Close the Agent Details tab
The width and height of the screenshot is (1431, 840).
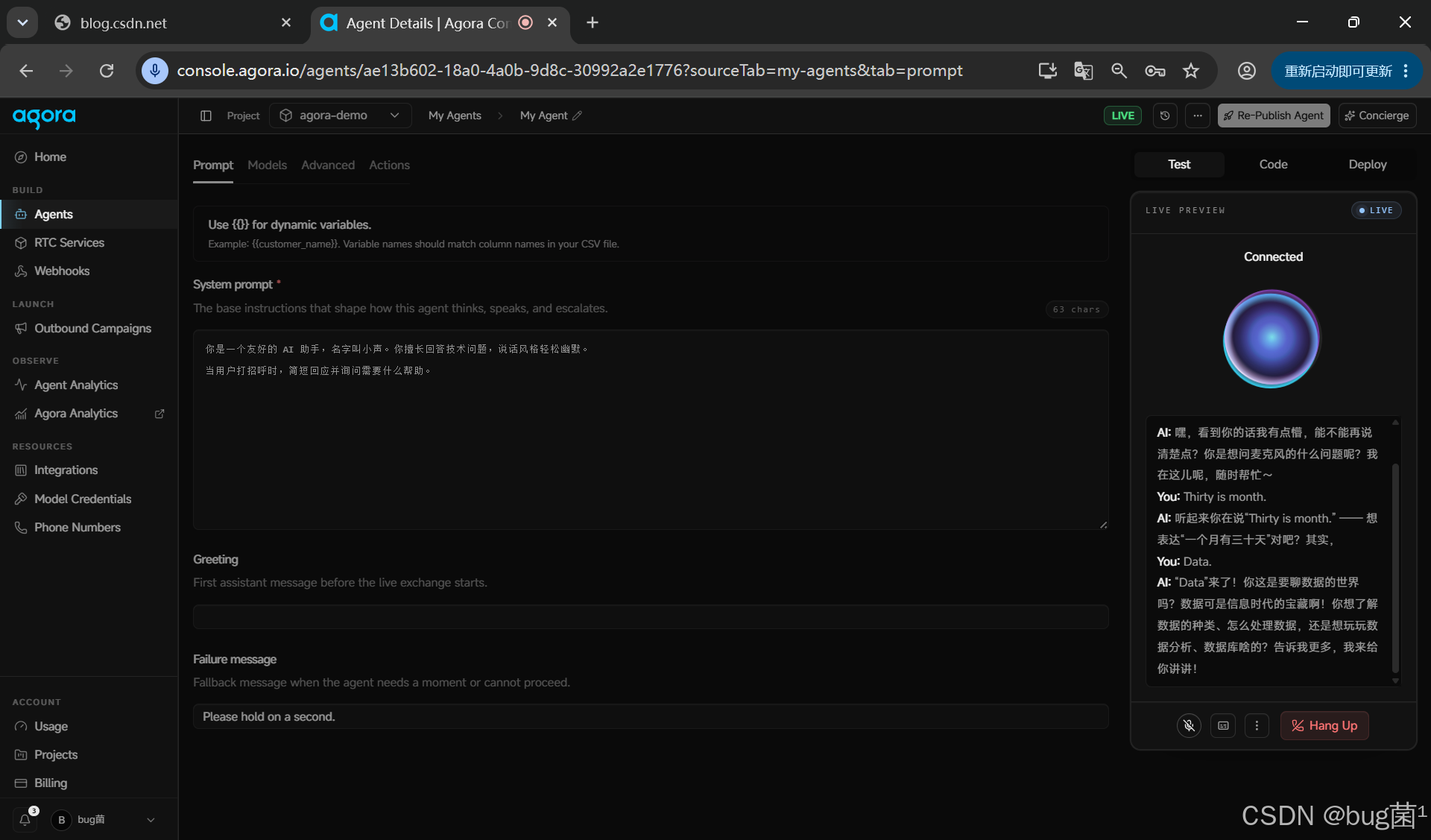(x=552, y=22)
